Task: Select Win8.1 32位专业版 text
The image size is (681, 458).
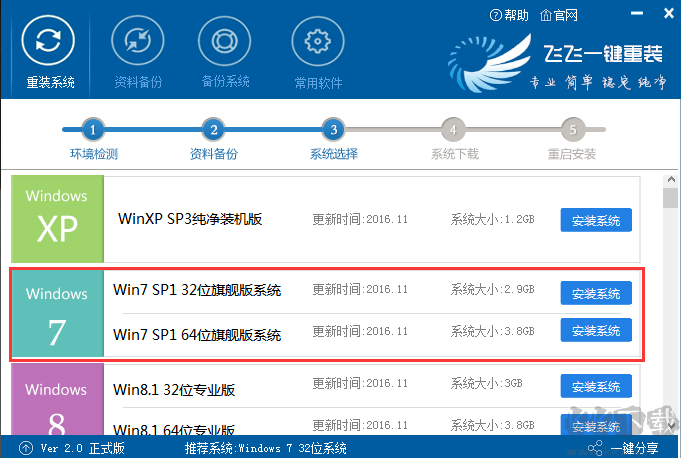Action: pyautogui.click(x=174, y=389)
